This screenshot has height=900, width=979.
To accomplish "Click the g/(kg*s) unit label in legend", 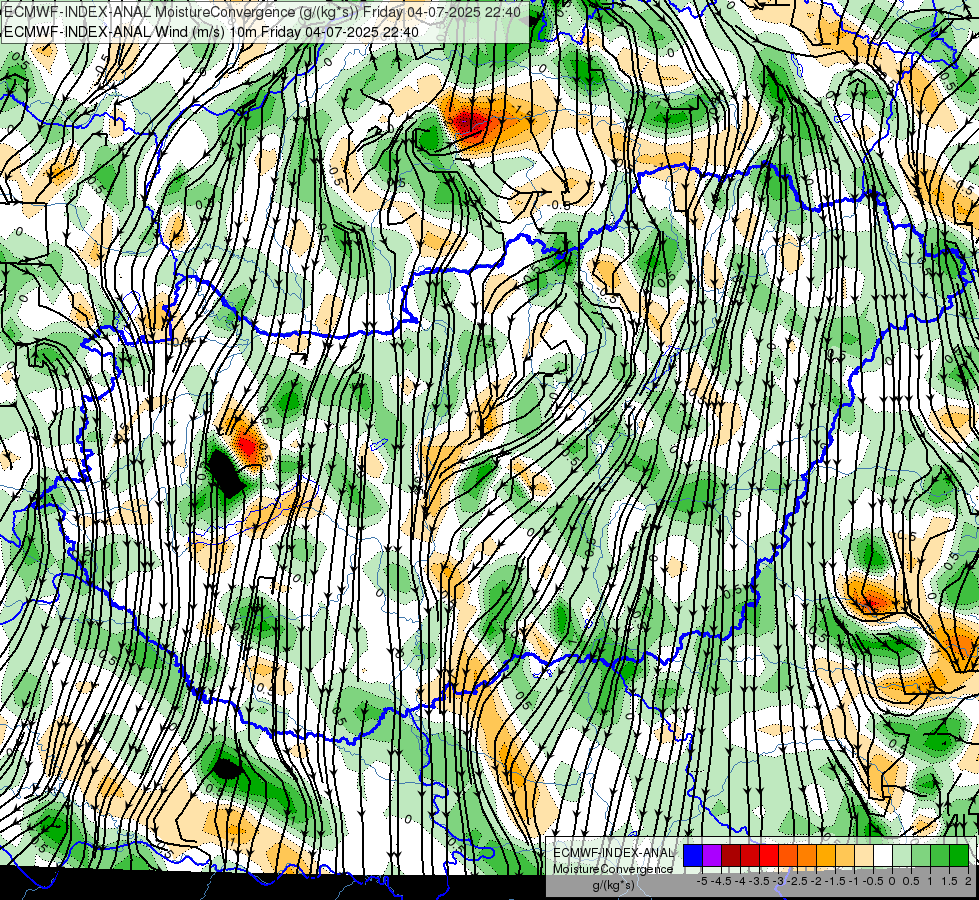I will click(613, 886).
